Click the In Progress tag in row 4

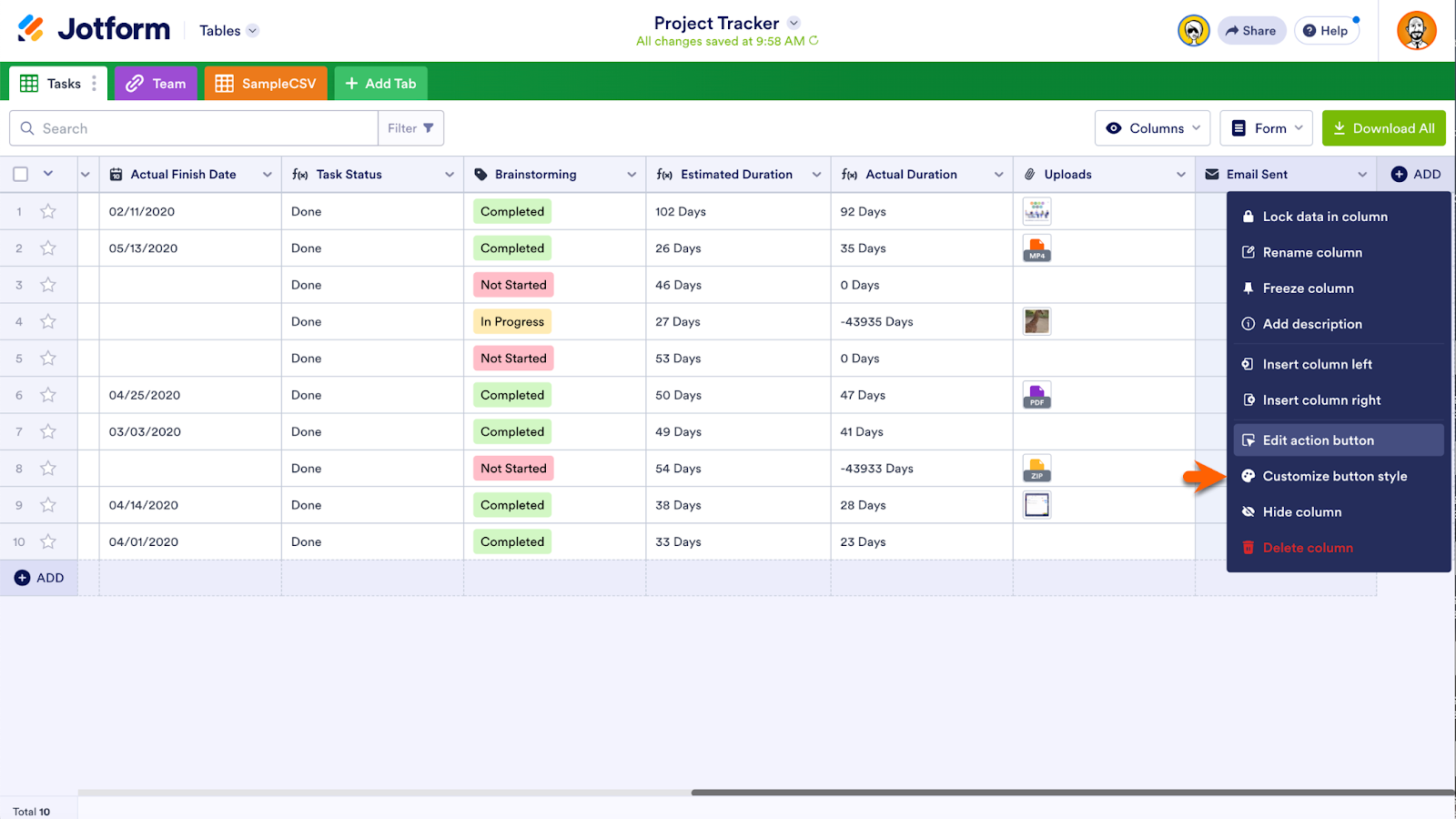(x=512, y=321)
